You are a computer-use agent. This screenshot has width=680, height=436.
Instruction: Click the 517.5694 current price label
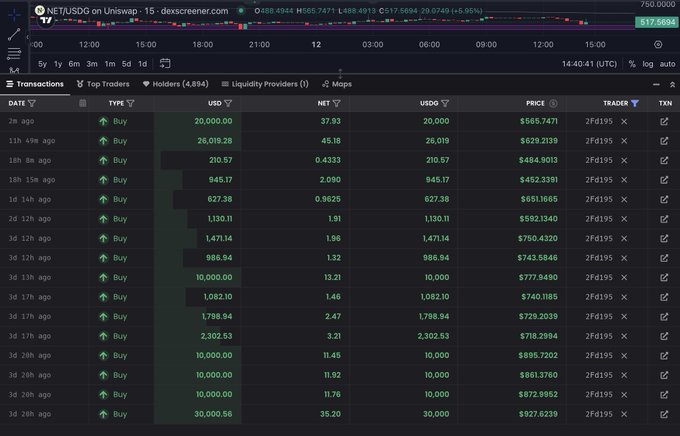pos(657,22)
